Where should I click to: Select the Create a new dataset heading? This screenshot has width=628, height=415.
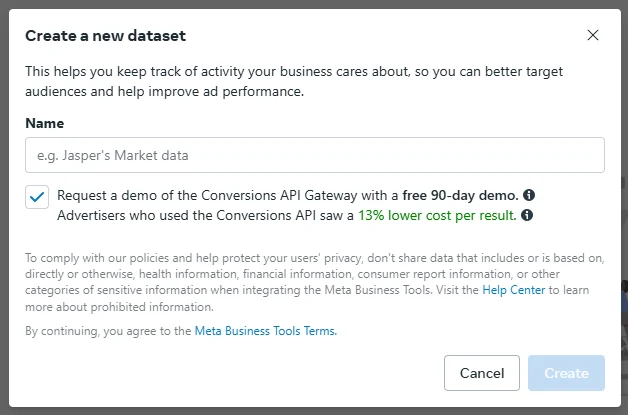(x=105, y=36)
